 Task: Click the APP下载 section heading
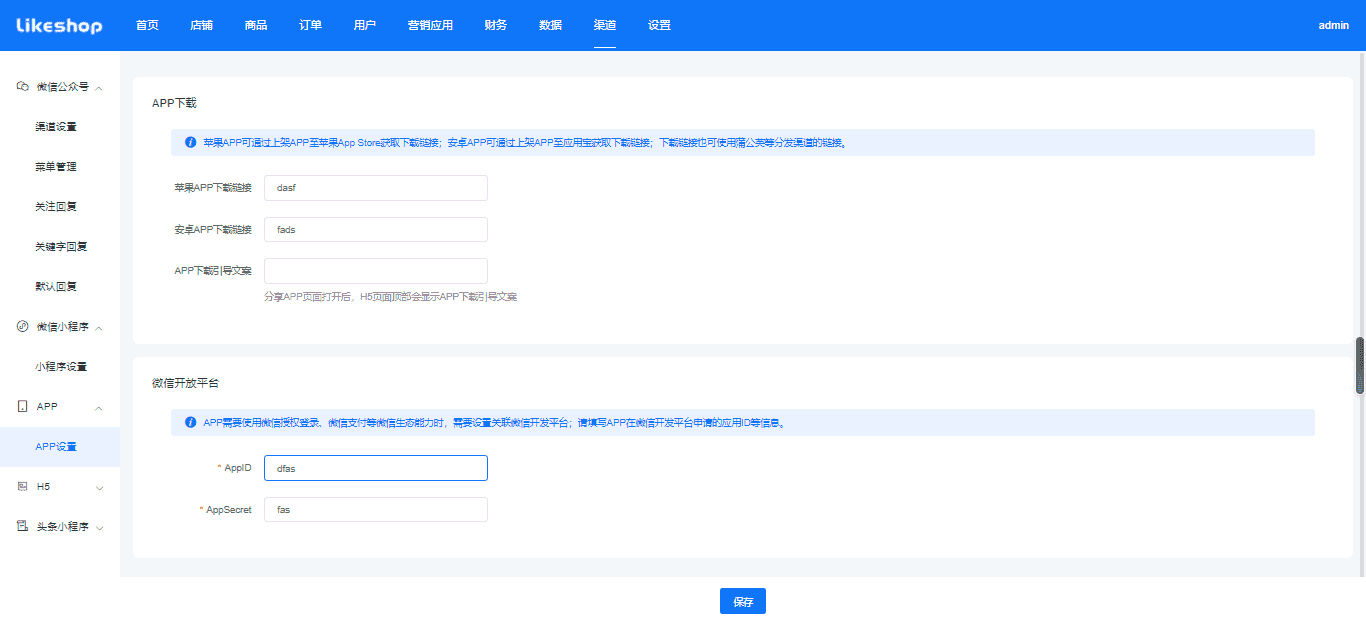click(x=174, y=103)
